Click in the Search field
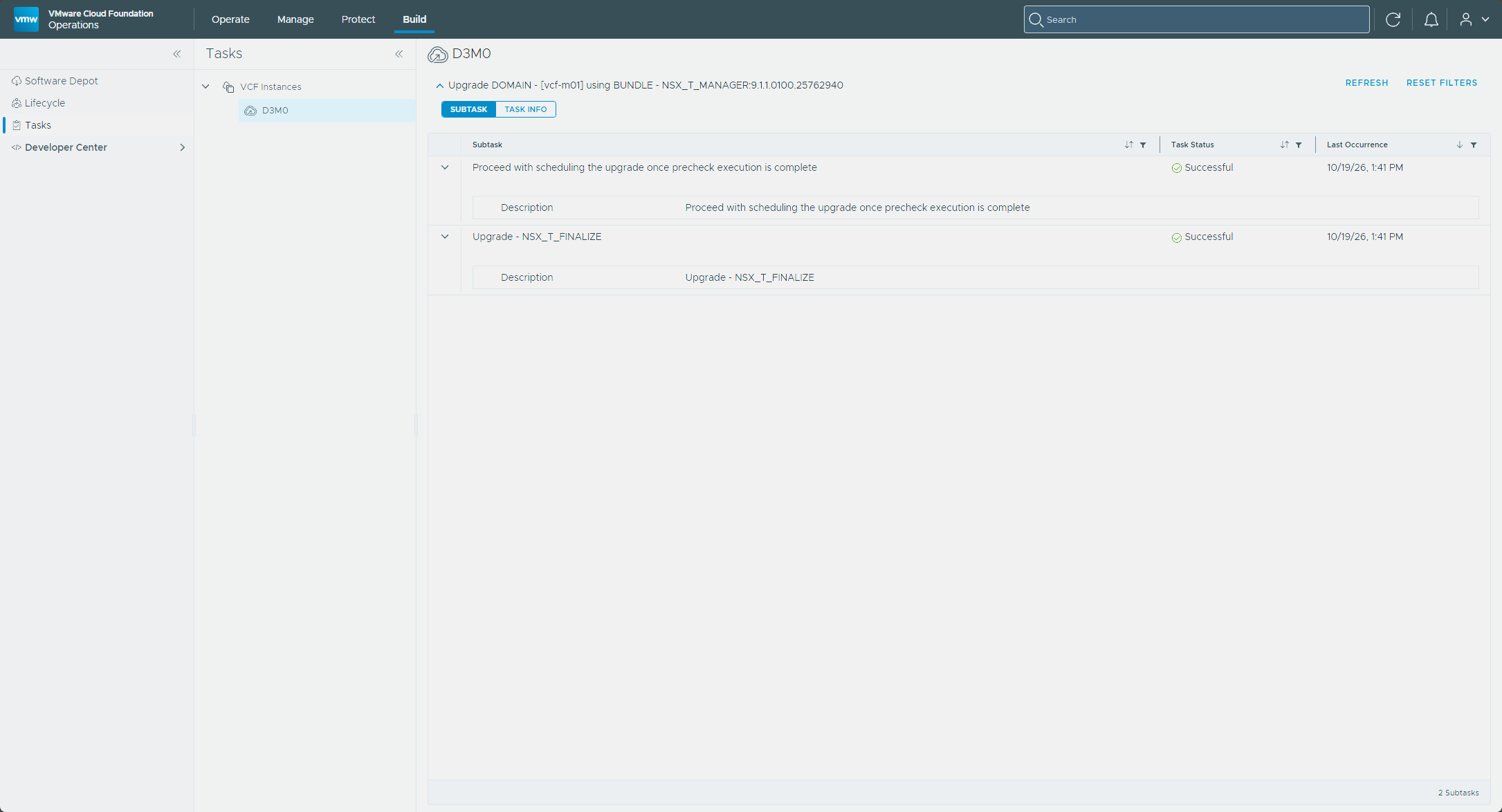Screen dimensions: 1502x812 (x=1196, y=19)
